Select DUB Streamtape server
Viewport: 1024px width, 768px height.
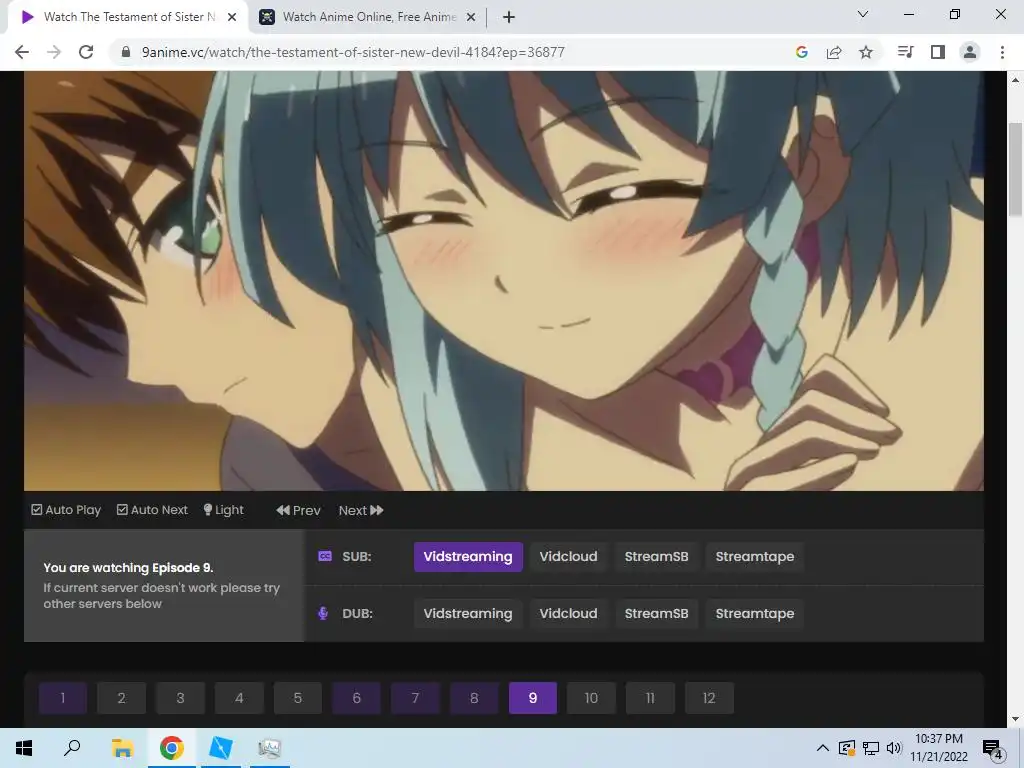[x=755, y=614]
